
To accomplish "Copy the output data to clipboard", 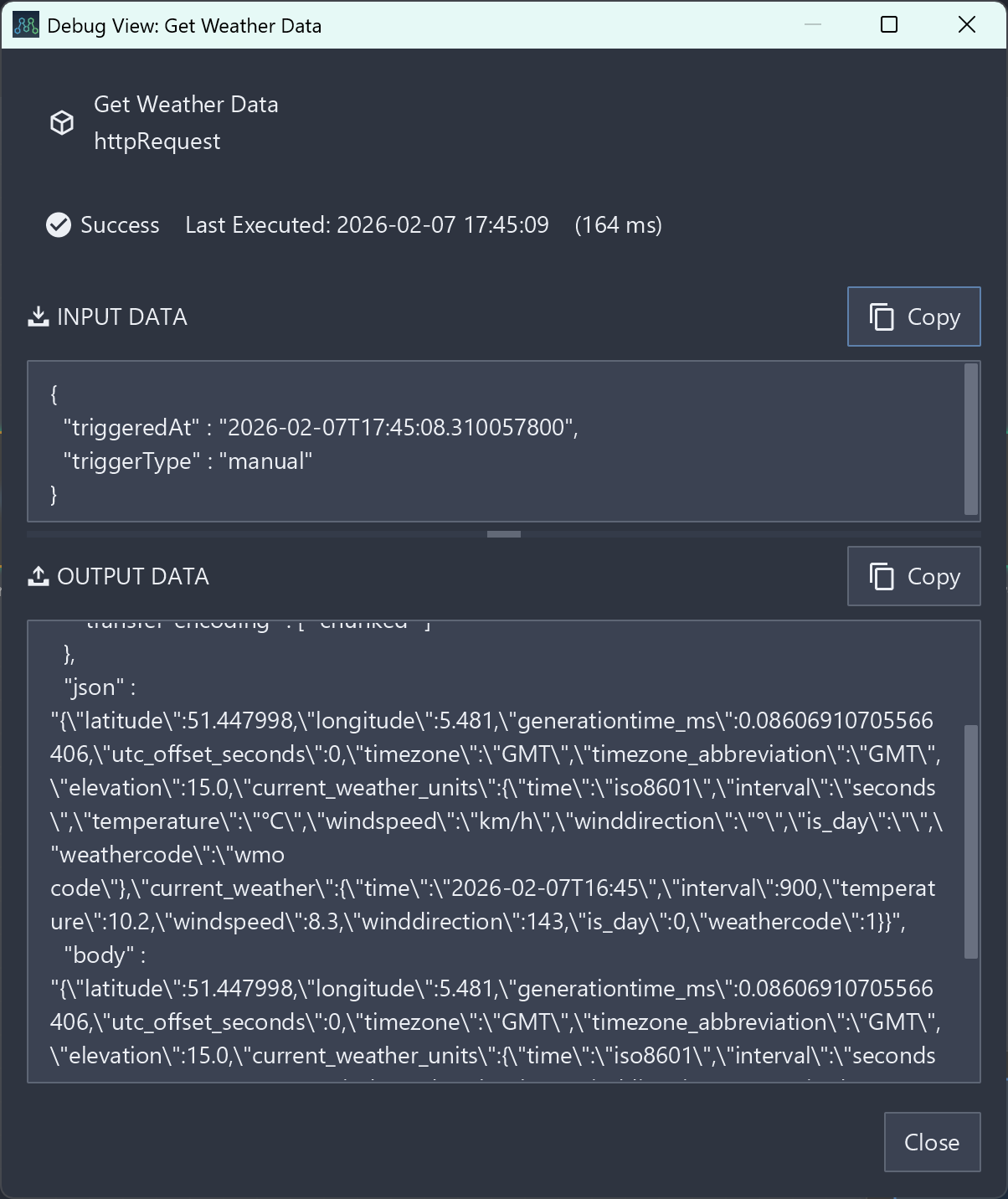I will click(x=913, y=576).
